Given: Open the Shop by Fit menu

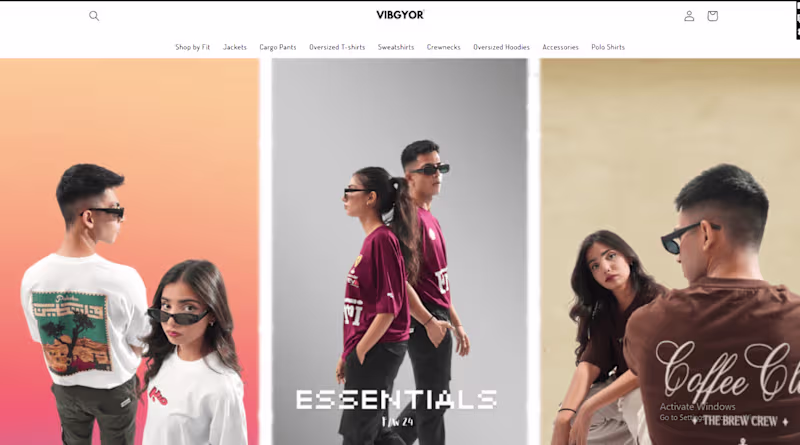Looking at the screenshot, I should 192,47.
